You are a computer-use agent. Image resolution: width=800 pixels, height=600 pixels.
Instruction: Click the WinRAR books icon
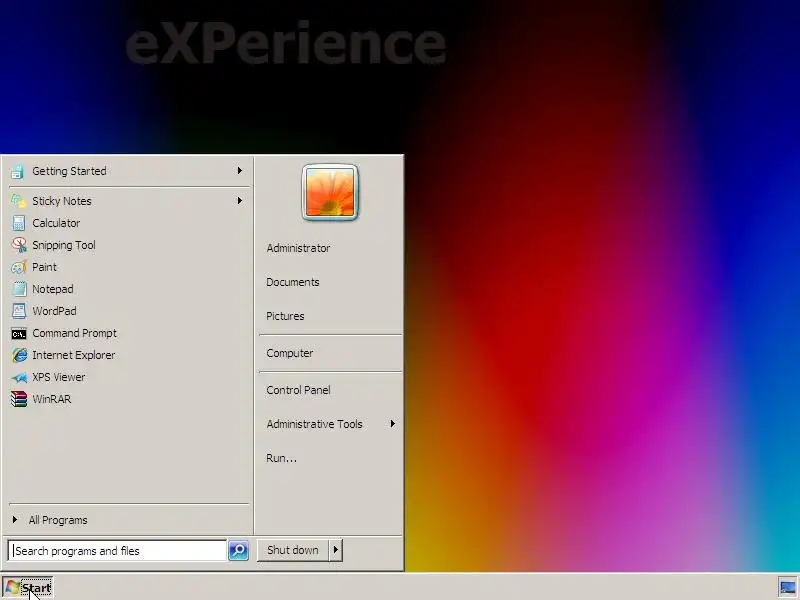[19, 399]
